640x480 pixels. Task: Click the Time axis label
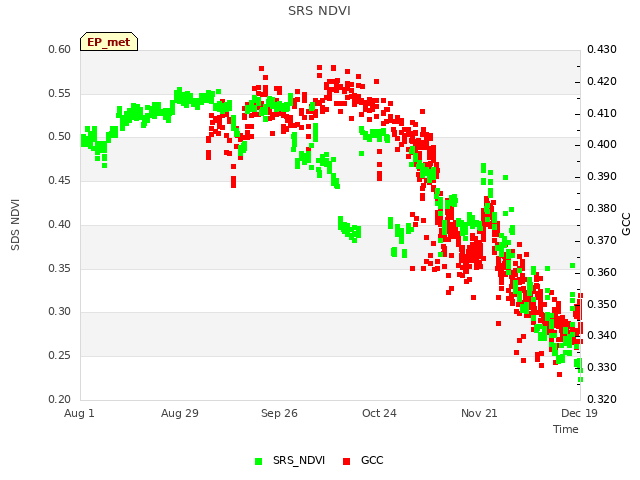pos(566,429)
